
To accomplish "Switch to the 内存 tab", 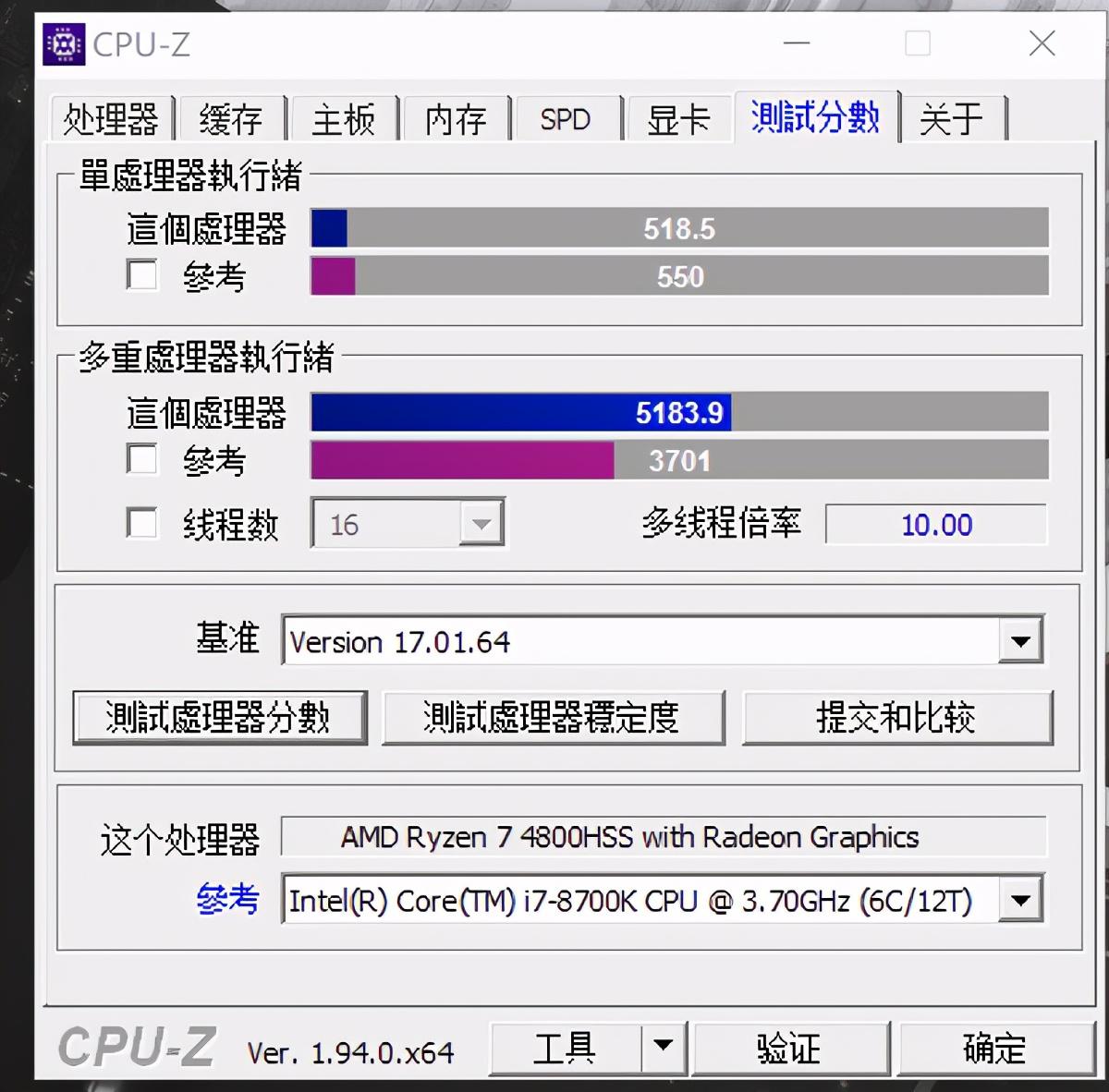I will point(455,119).
